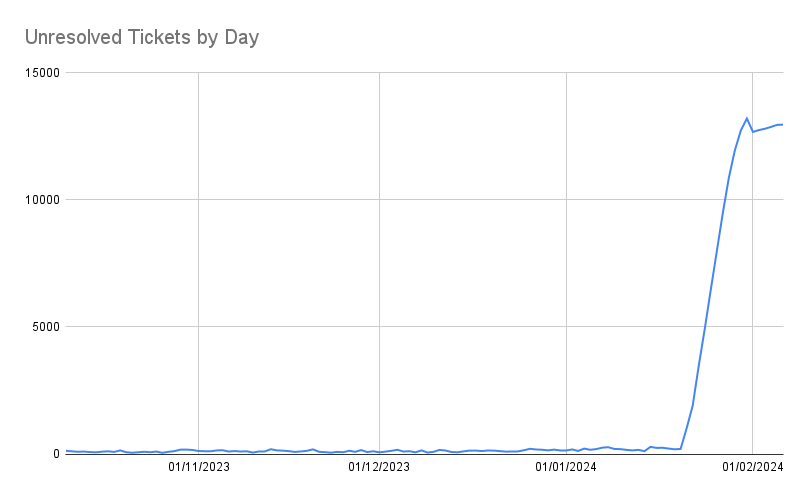Viewport: 808px width, 499px height.
Task: Click the 01/02/2024 x-axis date label
Action: [x=751, y=466]
